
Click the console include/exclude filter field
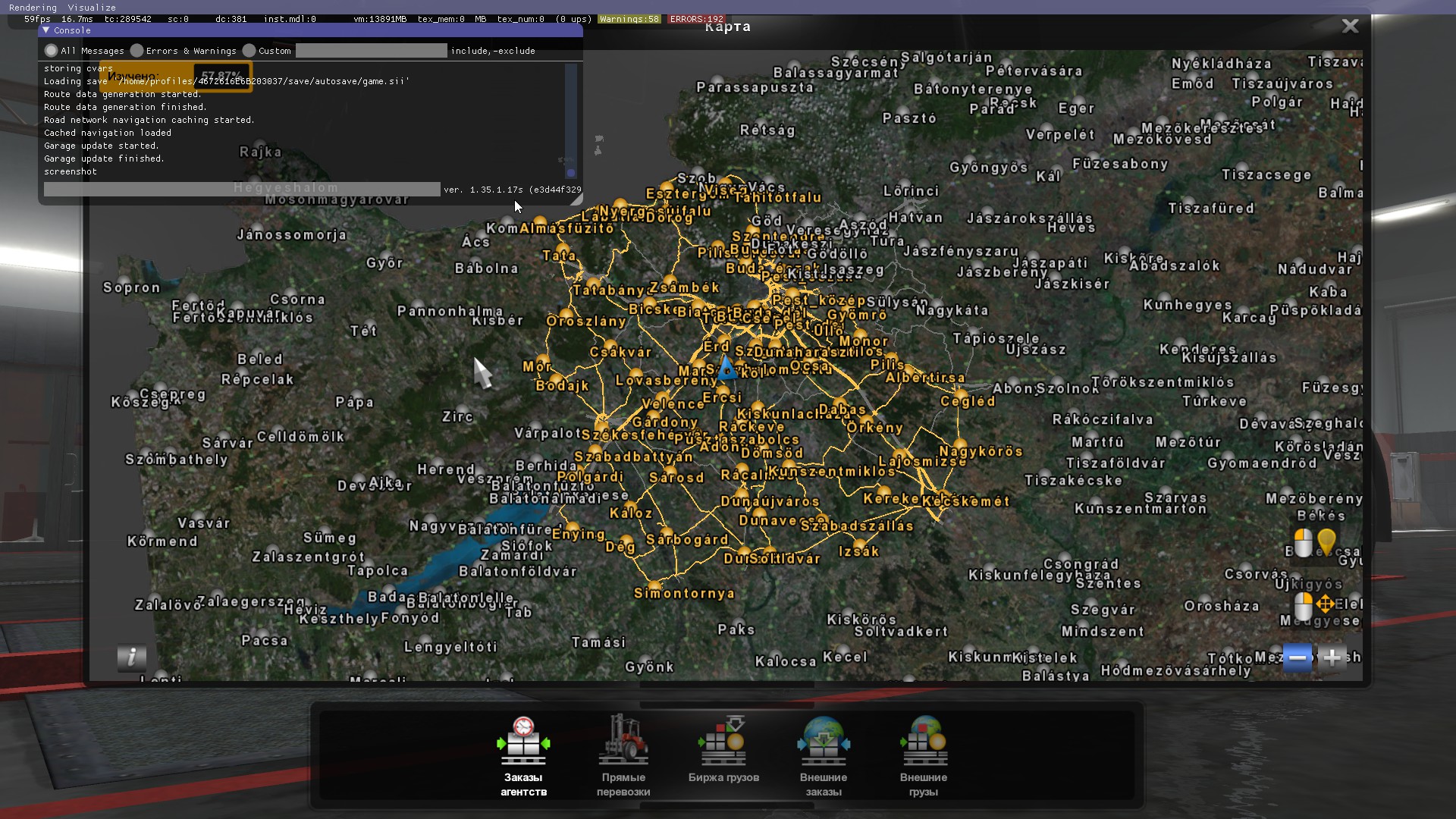pyautogui.click(x=371, y=51)
